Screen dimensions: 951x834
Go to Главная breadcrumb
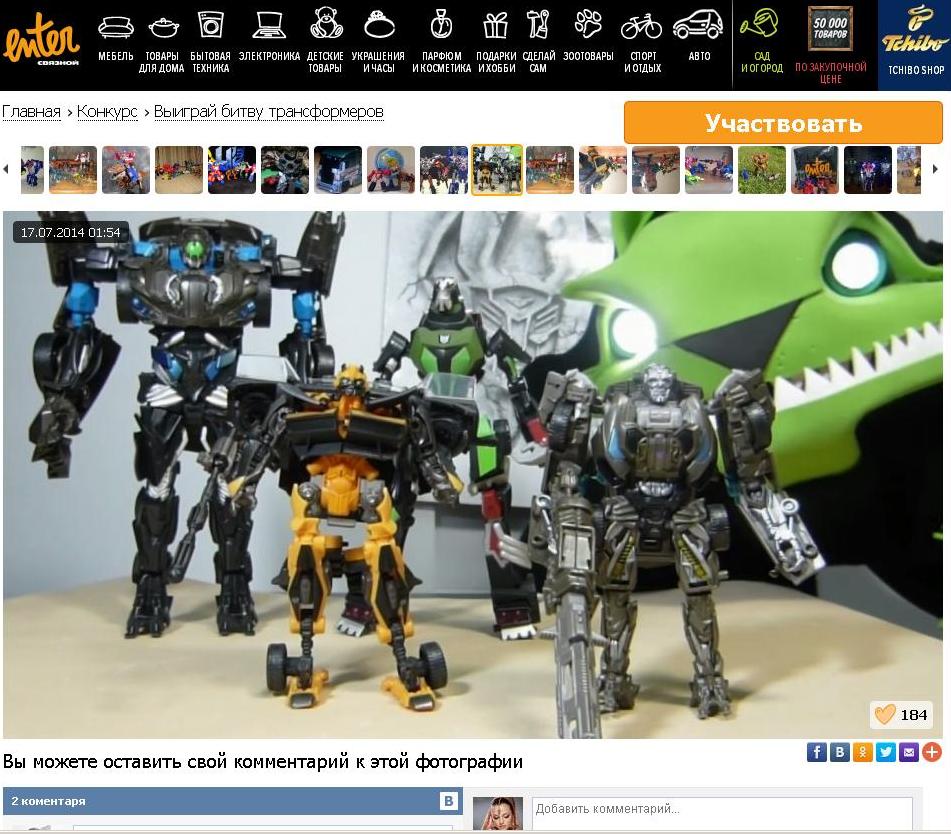click(x=32, y=112)
